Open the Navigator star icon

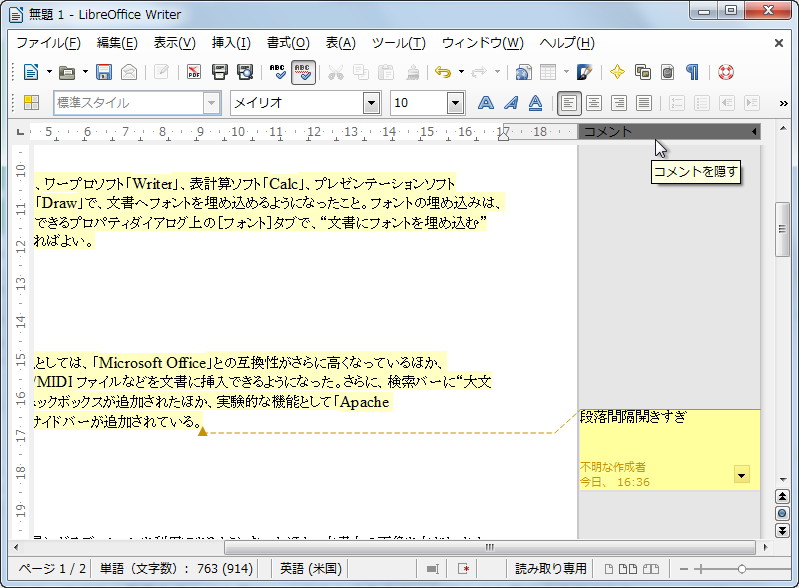pos(617,72)
